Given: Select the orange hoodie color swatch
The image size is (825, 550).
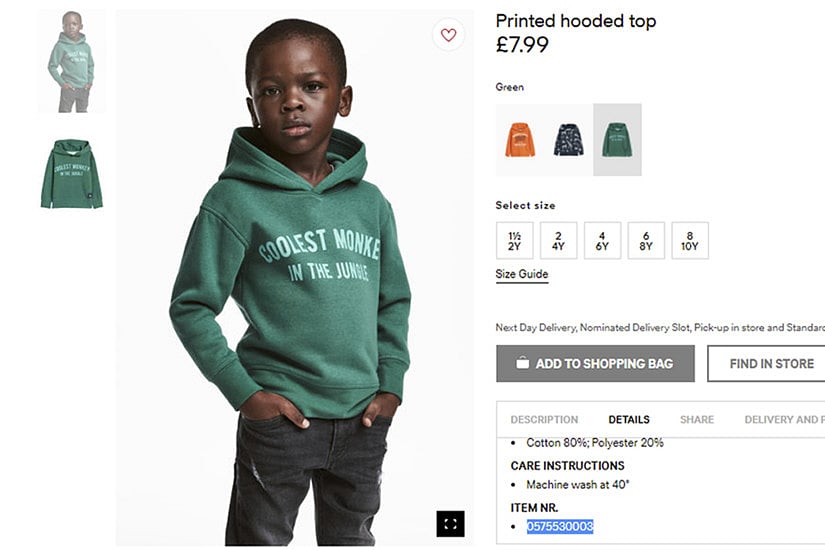Looking at the screenshot, I should [520, 140].
